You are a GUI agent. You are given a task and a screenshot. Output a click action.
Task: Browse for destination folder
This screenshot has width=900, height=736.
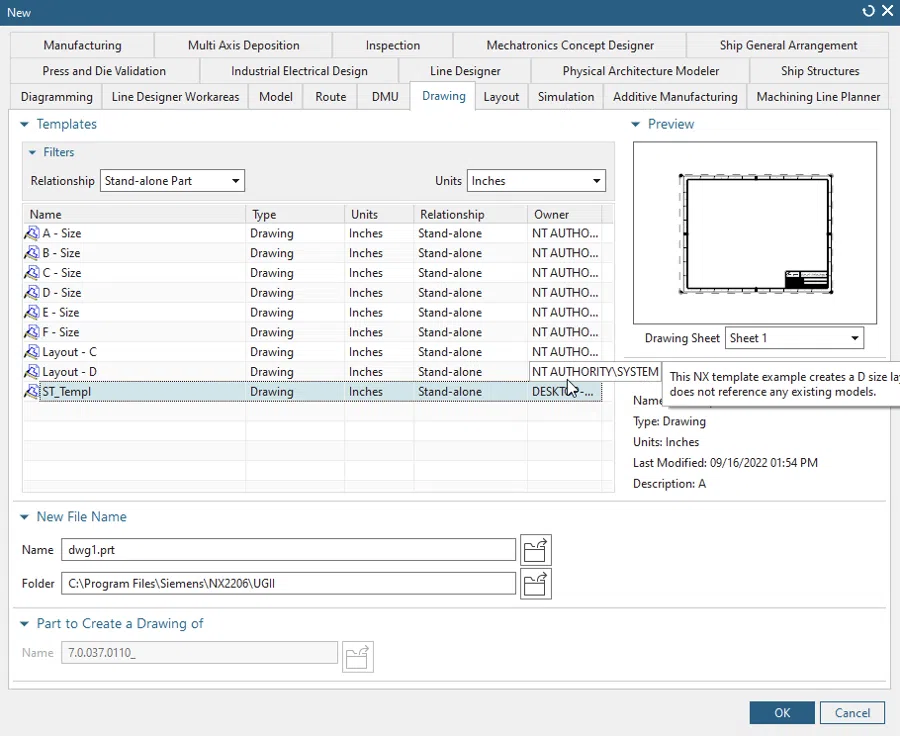tap(536, 584)
